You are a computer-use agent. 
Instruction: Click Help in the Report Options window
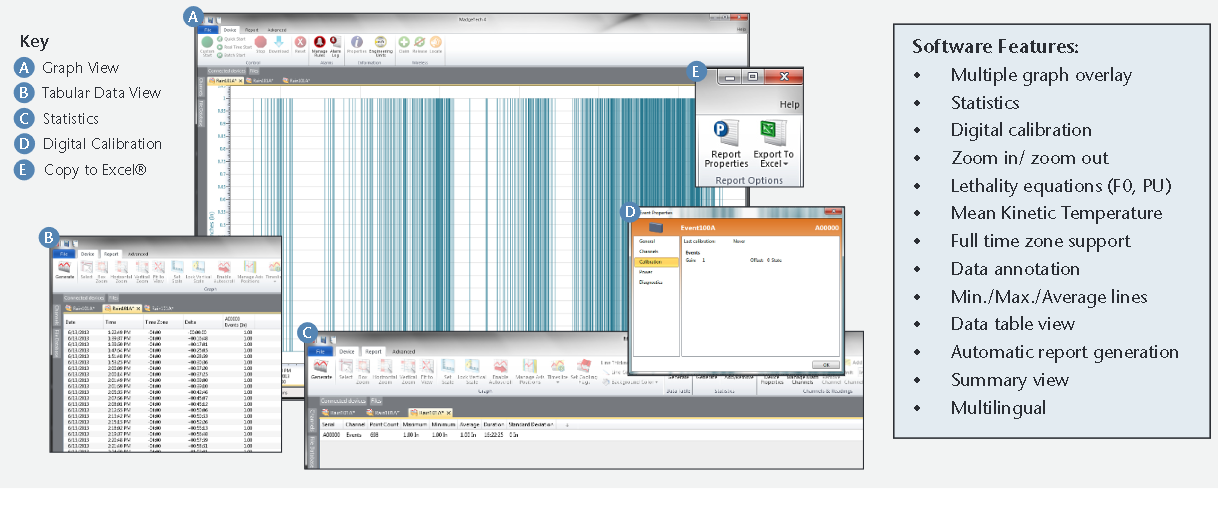pyautogui.click(x=789, y=104)
